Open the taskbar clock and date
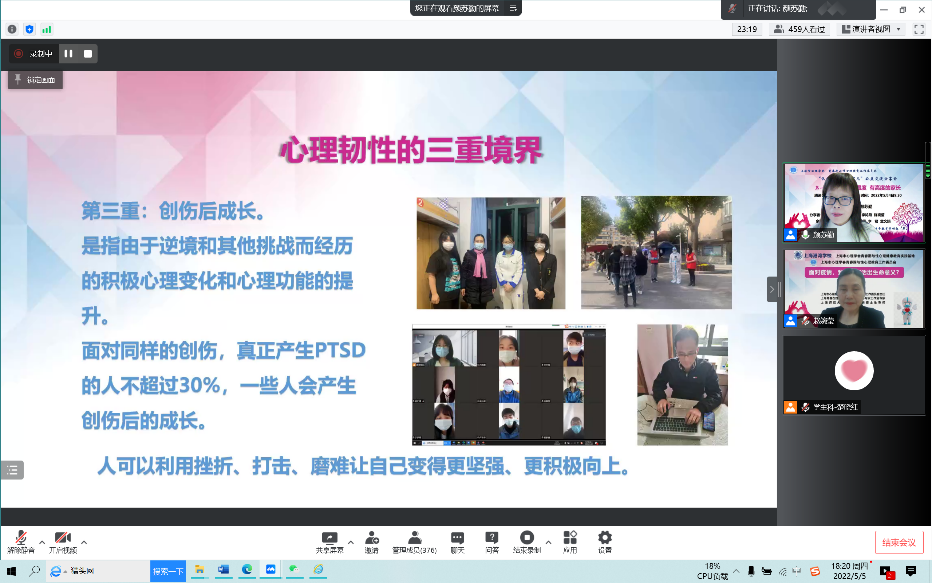This screenshot has width=932, height=583. coord(849,571)
